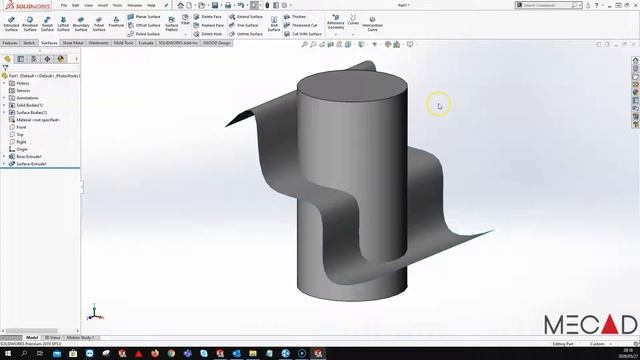Switch to the Features tab
The height and width of the screenshot is (360, 640).
coord(10,43)
